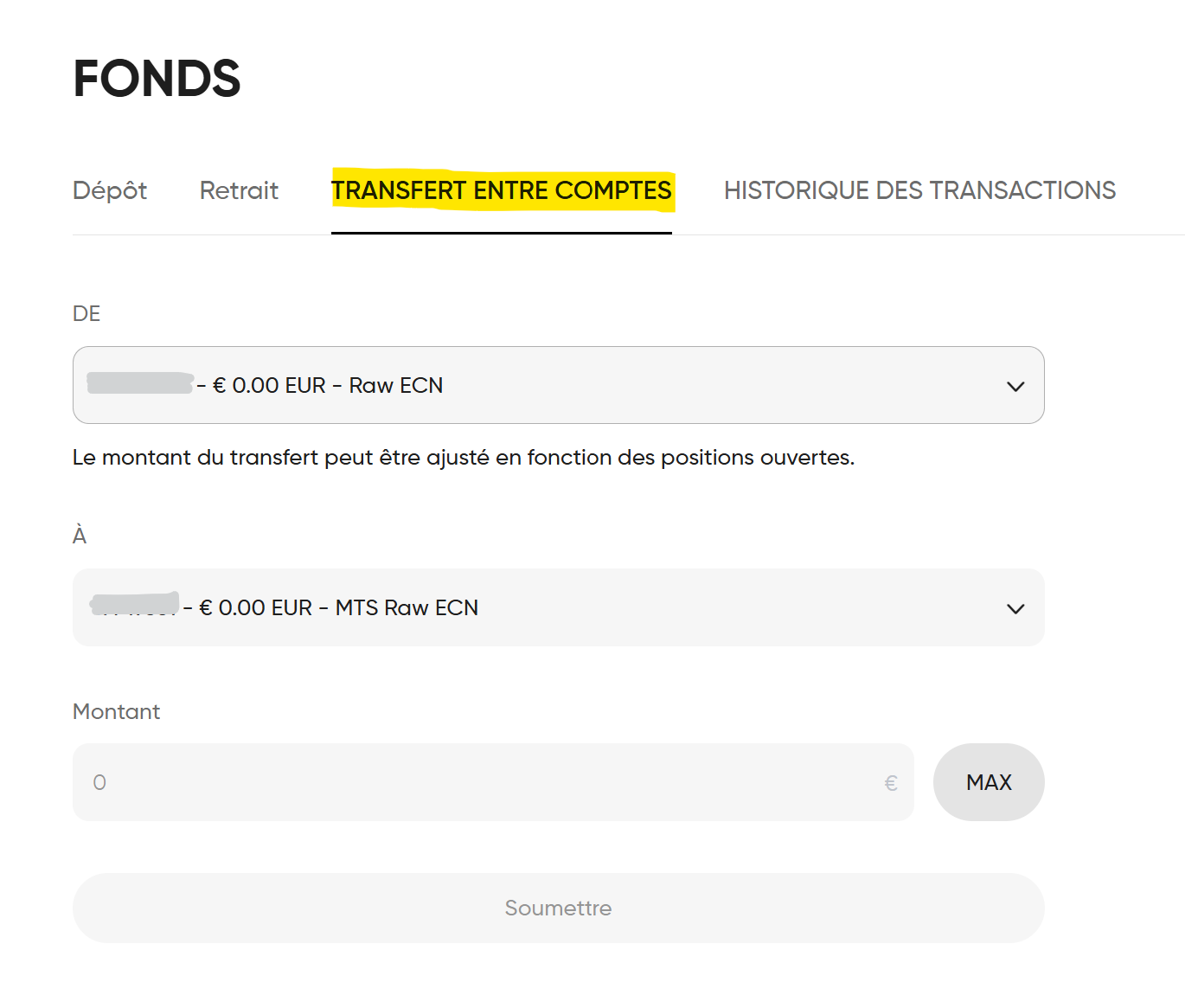The width and height of the screenshot is (1185, 1008).
Task: Click the FONDS page heading
Action: [157, 78]
